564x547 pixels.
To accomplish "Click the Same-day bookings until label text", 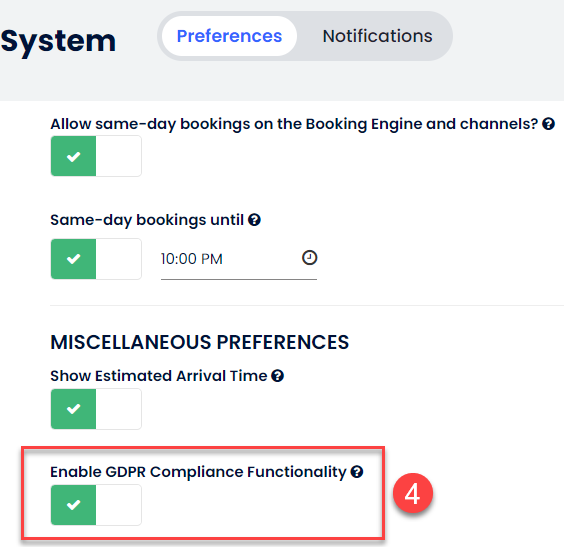I will (147, 220).
